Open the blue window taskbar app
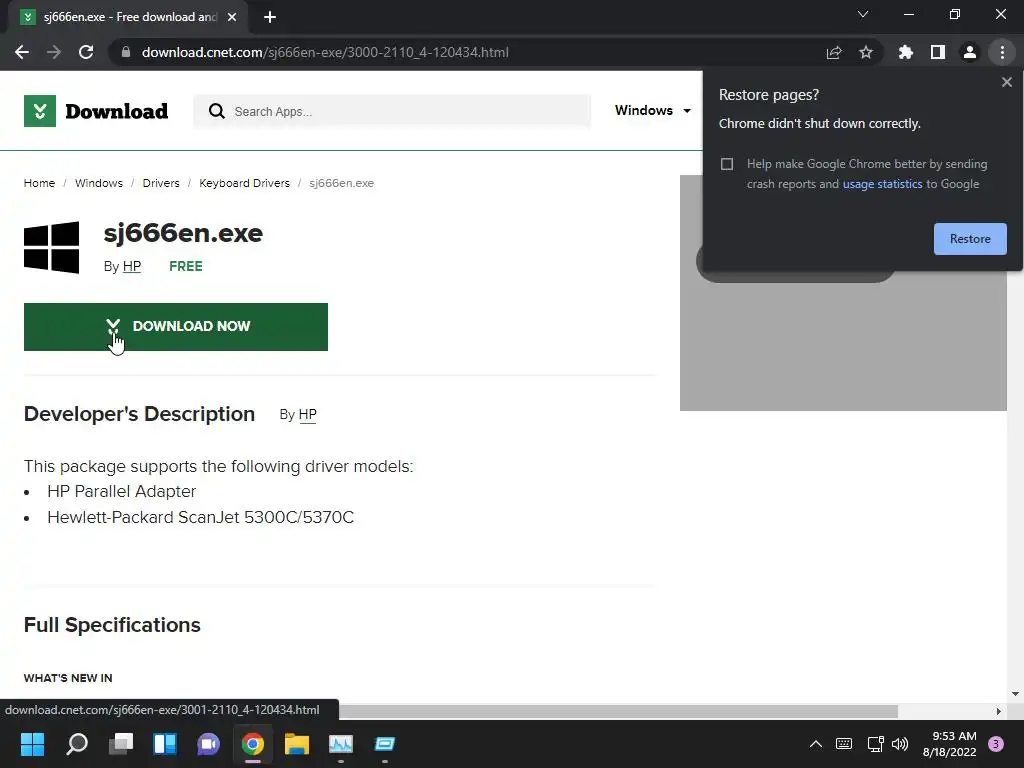This screenshot has height=768, width=1024. point(385,744)
